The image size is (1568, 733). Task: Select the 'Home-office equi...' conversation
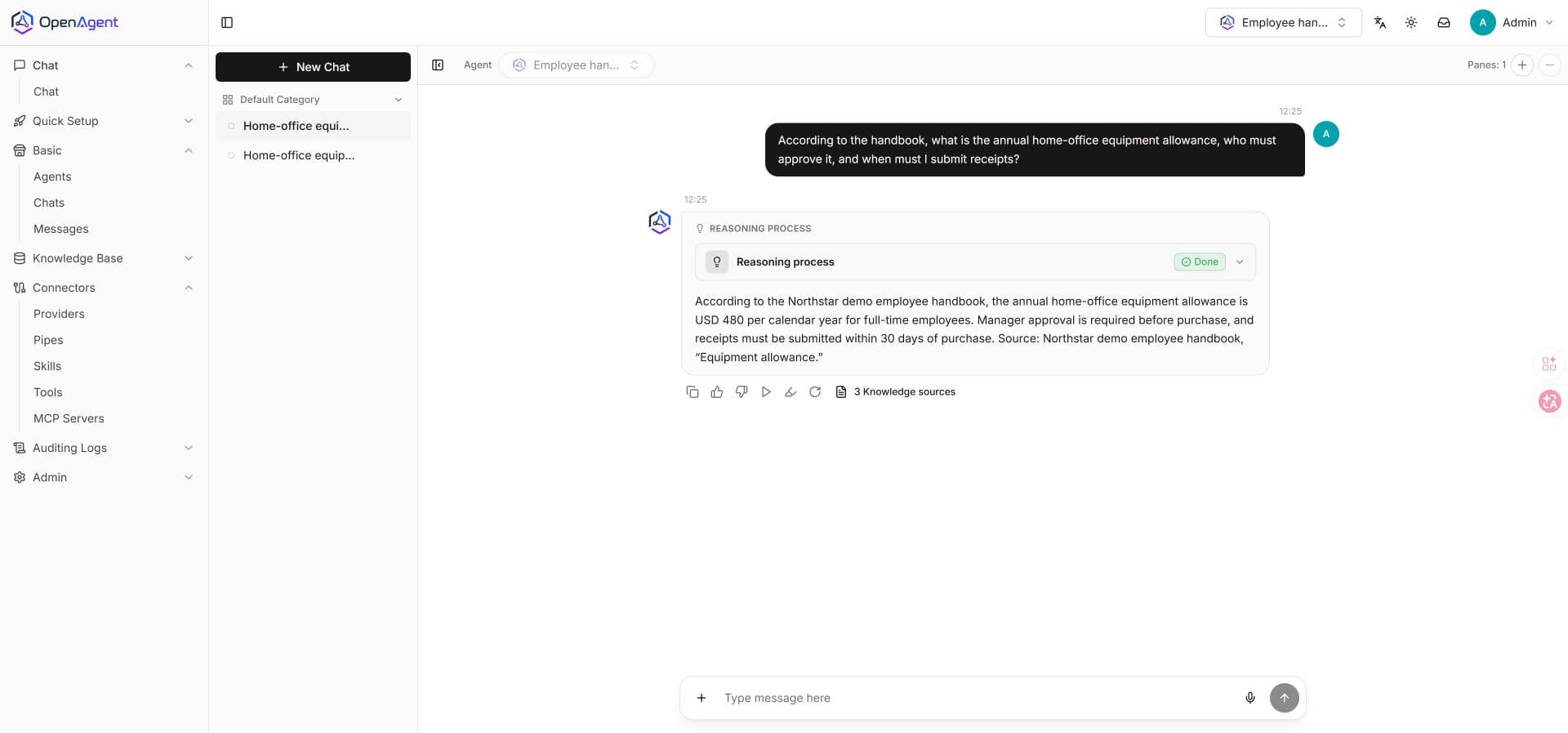[x=313, y=126]
